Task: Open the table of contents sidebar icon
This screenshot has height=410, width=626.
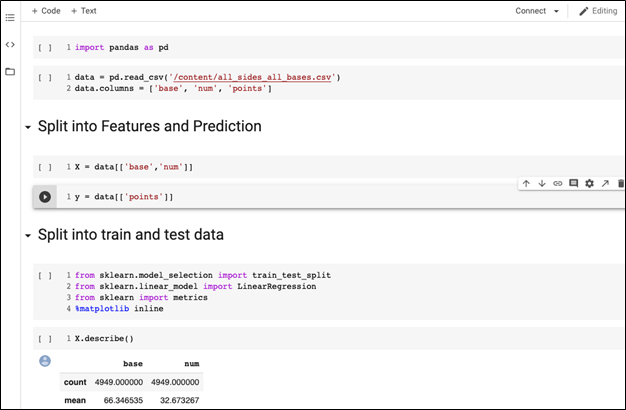Action: pos(10,18)
